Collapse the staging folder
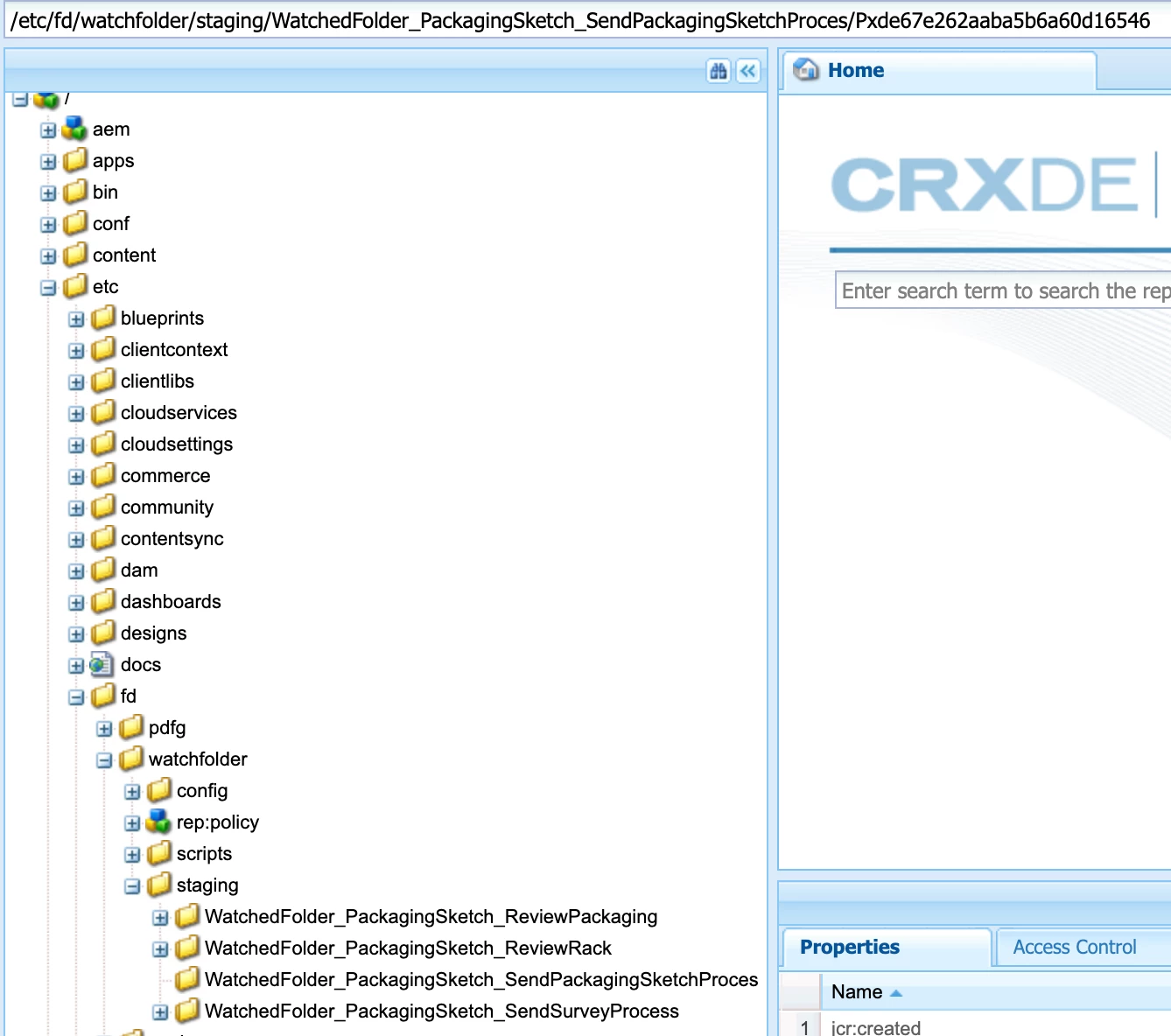Image resolution: width=1171 pixels, height=1036 pixels. coord(132,886)
